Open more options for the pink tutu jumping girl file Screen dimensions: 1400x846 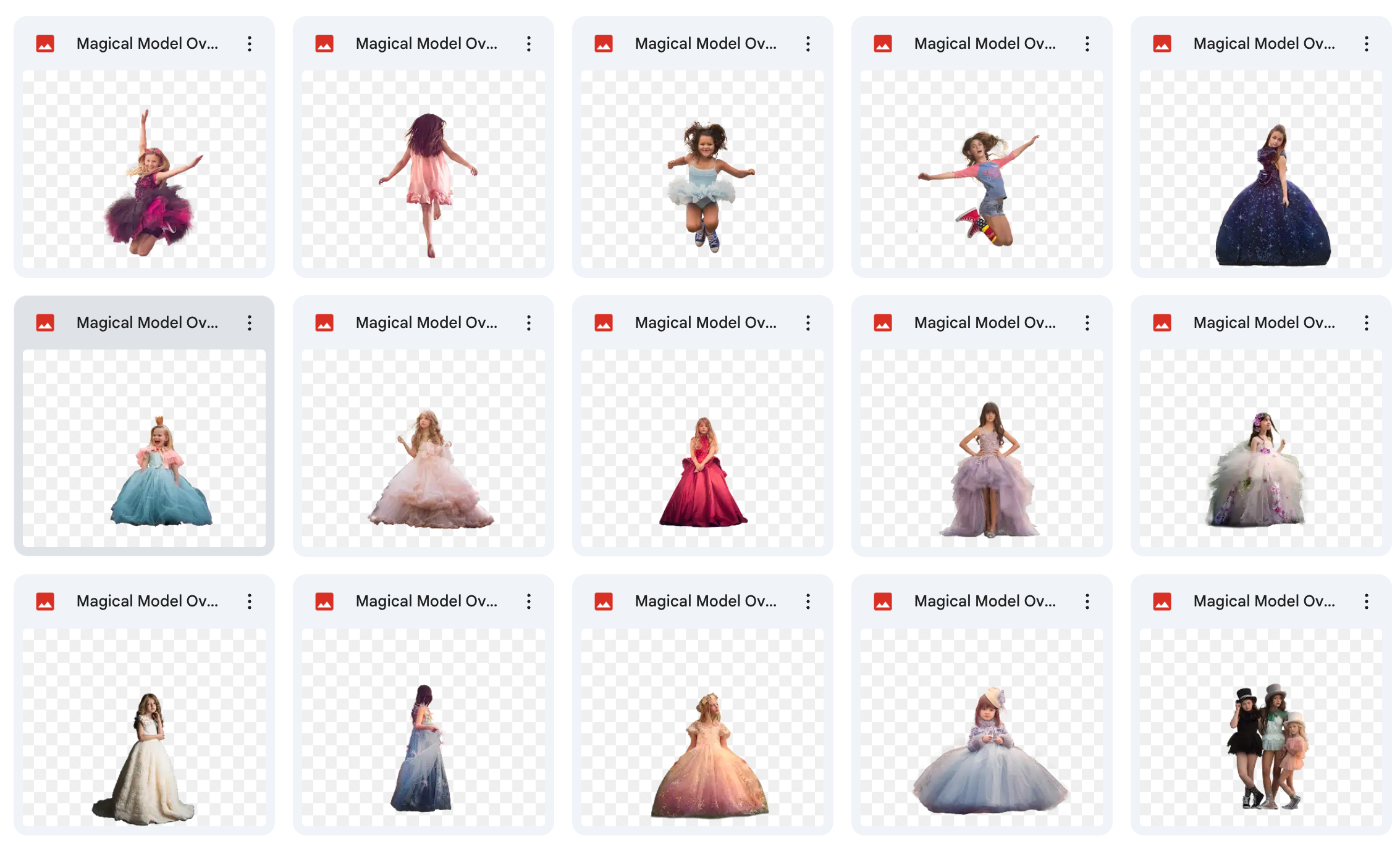coord(249,44)
